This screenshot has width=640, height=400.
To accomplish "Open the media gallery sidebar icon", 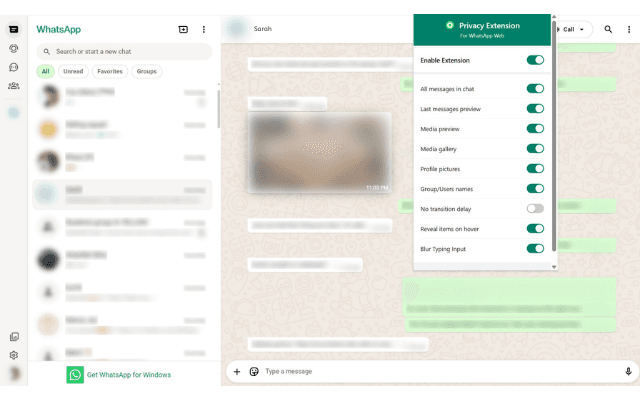I will click(14, 337).
